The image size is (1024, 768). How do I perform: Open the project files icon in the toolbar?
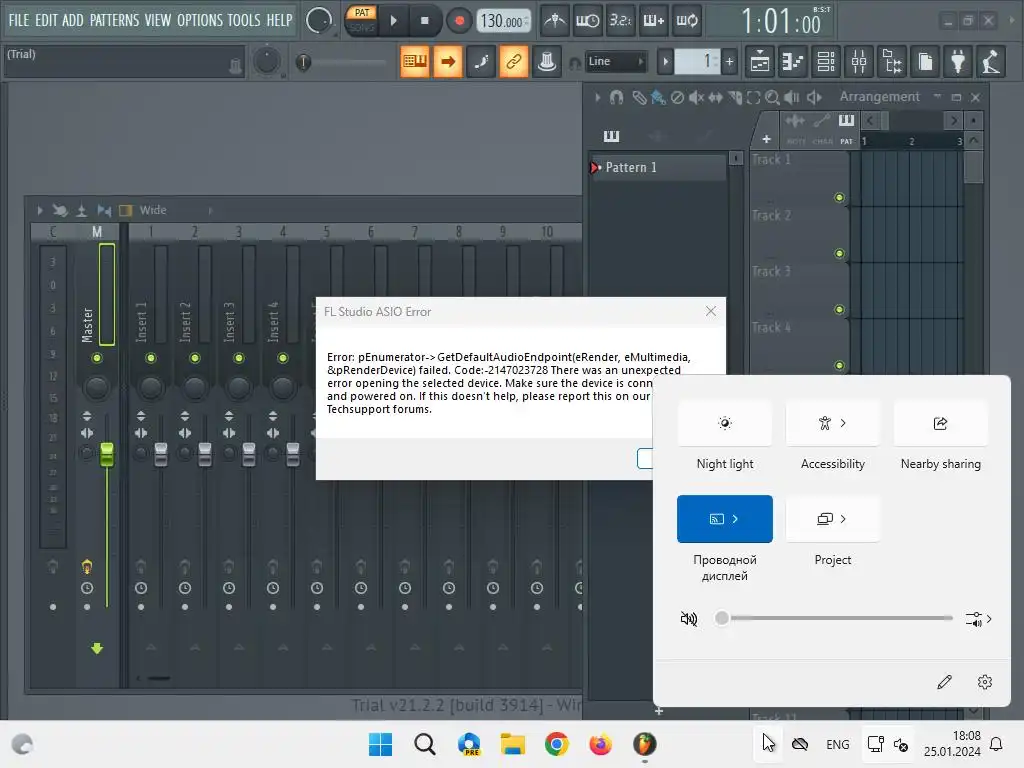click(925, 62)
